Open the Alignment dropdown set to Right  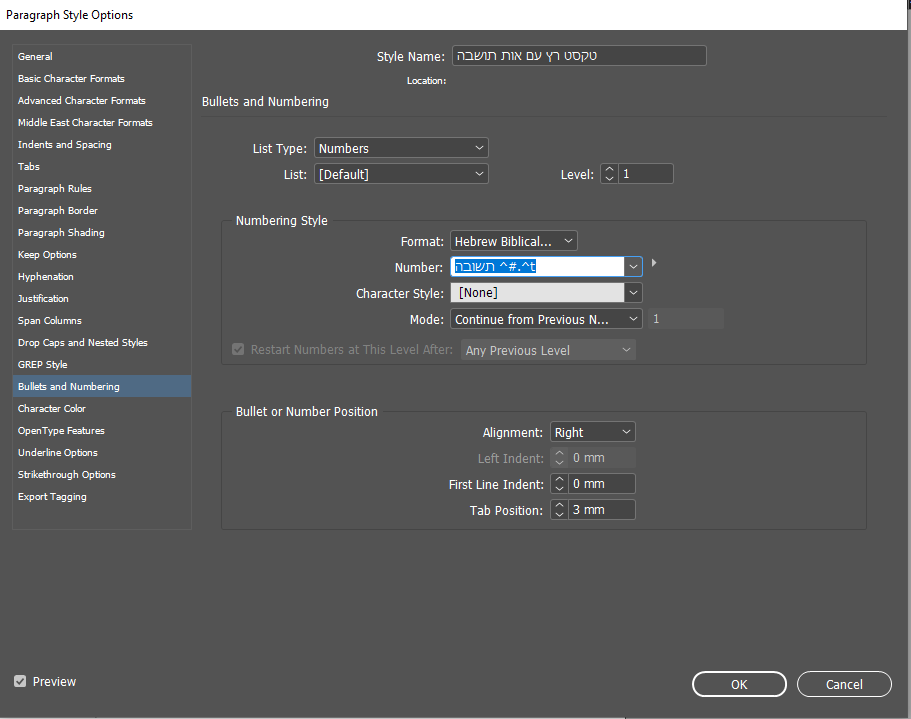point(593,432)
